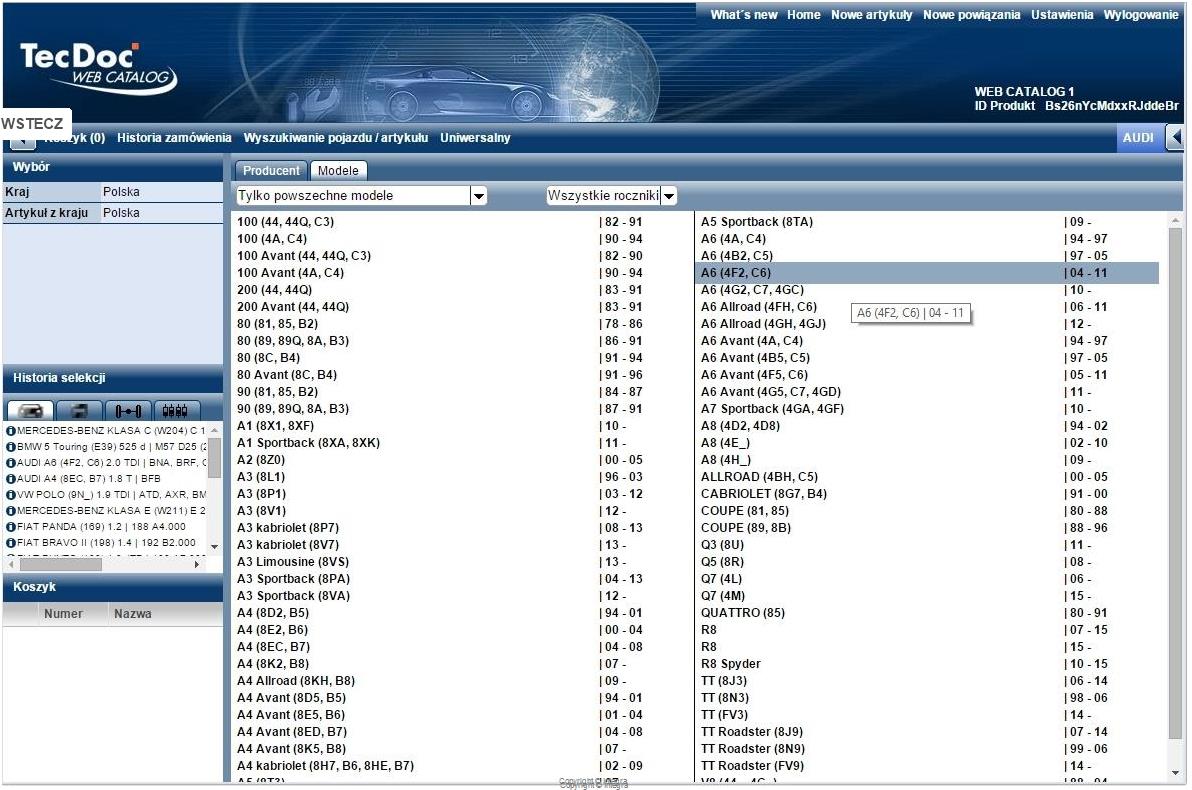Open Uniwersalny section link
This screenshot has width=1192, height=790.
point(475,138)
